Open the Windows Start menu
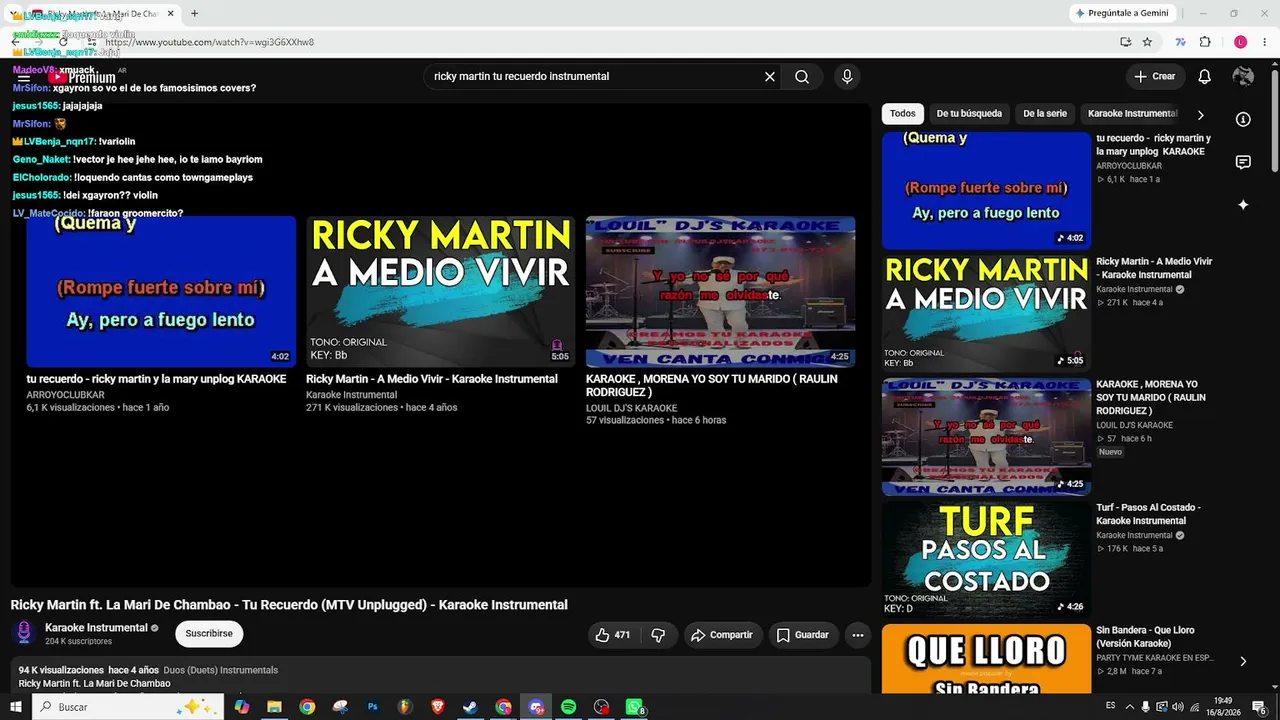 15,707
